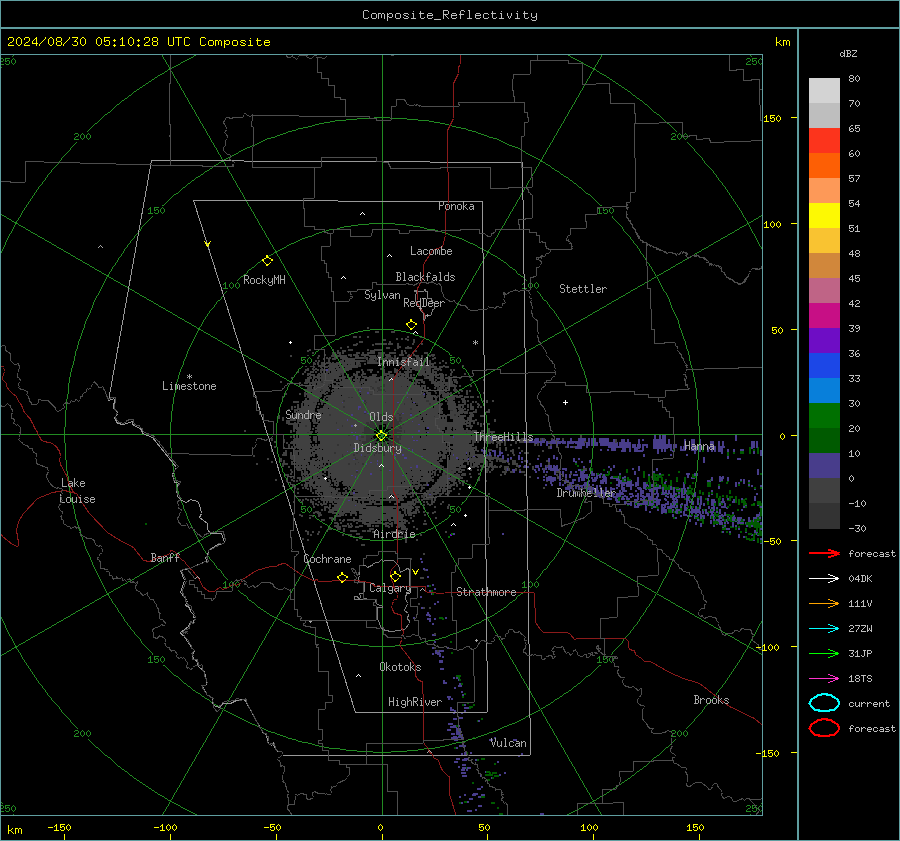Click the Innisfail city label
This screenshot has width=900, height=841.
[403, 362]
